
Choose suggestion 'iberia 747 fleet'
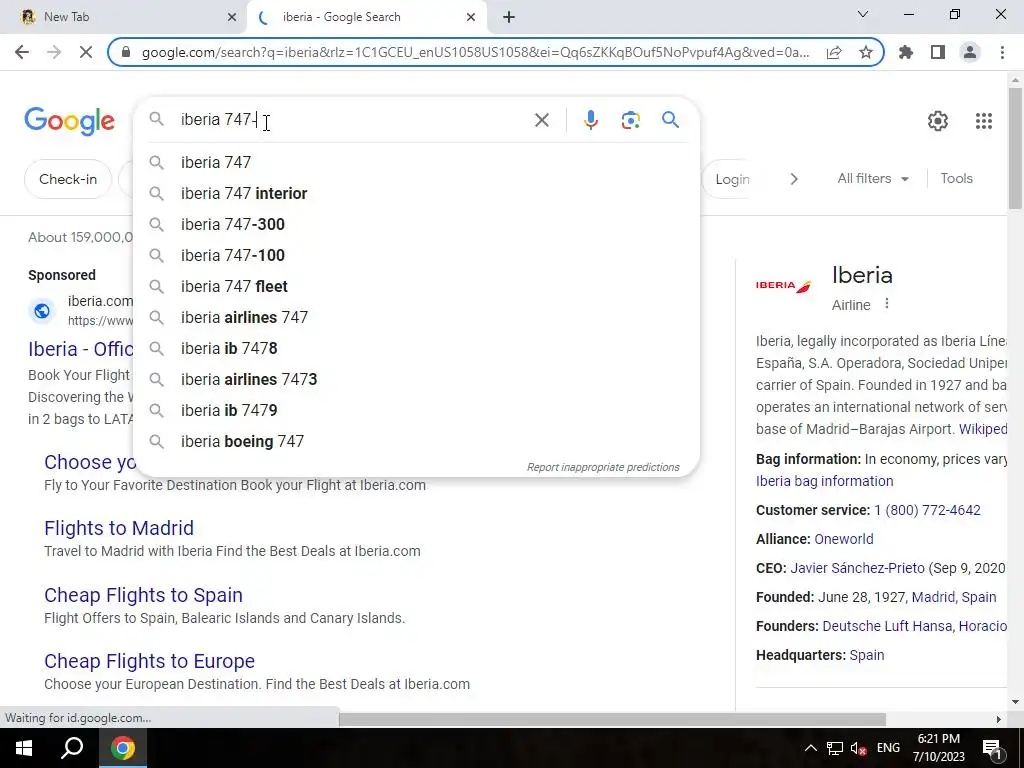point(417,286)
